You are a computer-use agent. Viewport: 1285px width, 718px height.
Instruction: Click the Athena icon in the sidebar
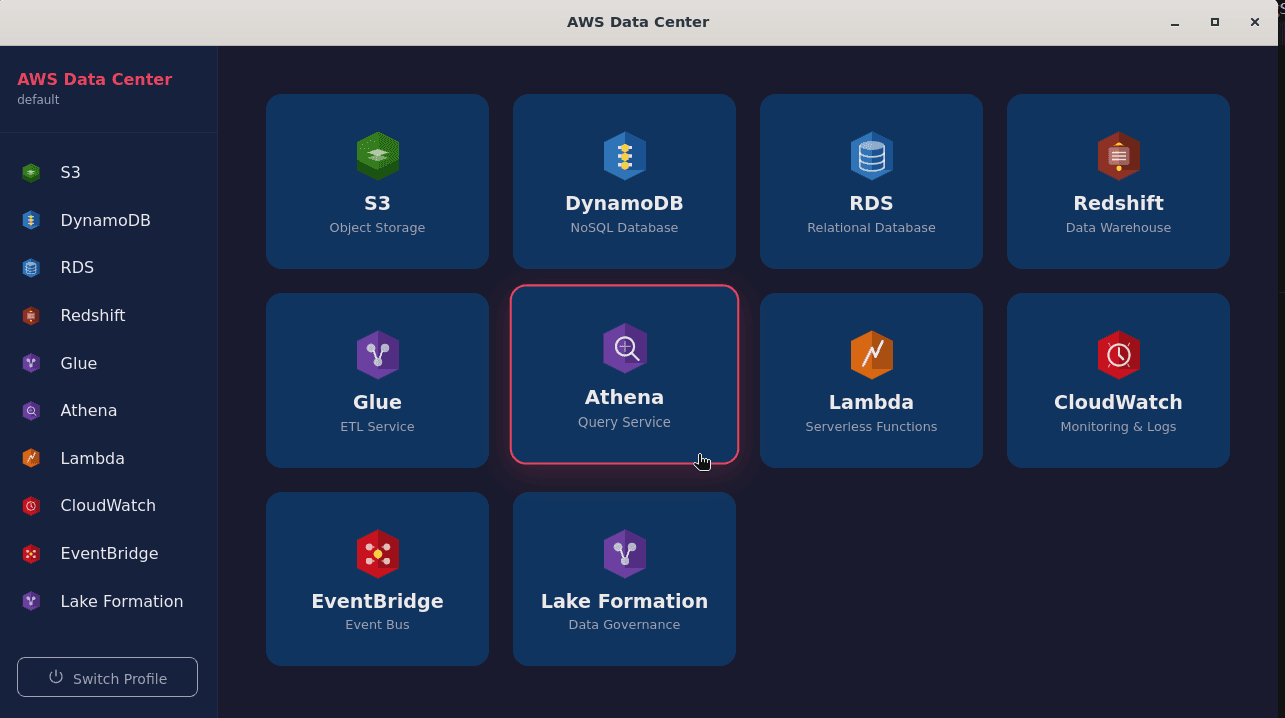click(x=31, y=411)
